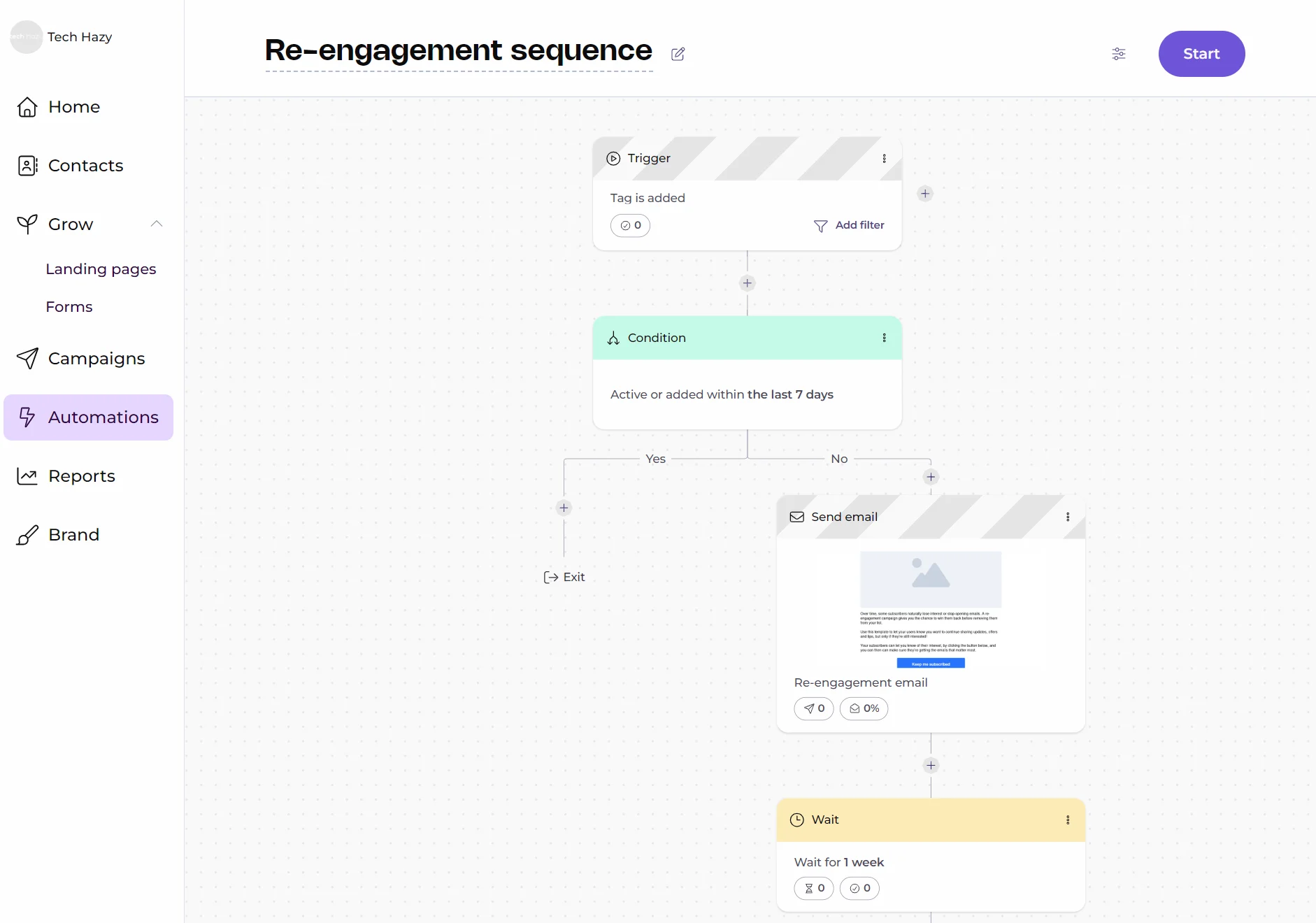Add step between Trigger and Condition

[748, 283]
